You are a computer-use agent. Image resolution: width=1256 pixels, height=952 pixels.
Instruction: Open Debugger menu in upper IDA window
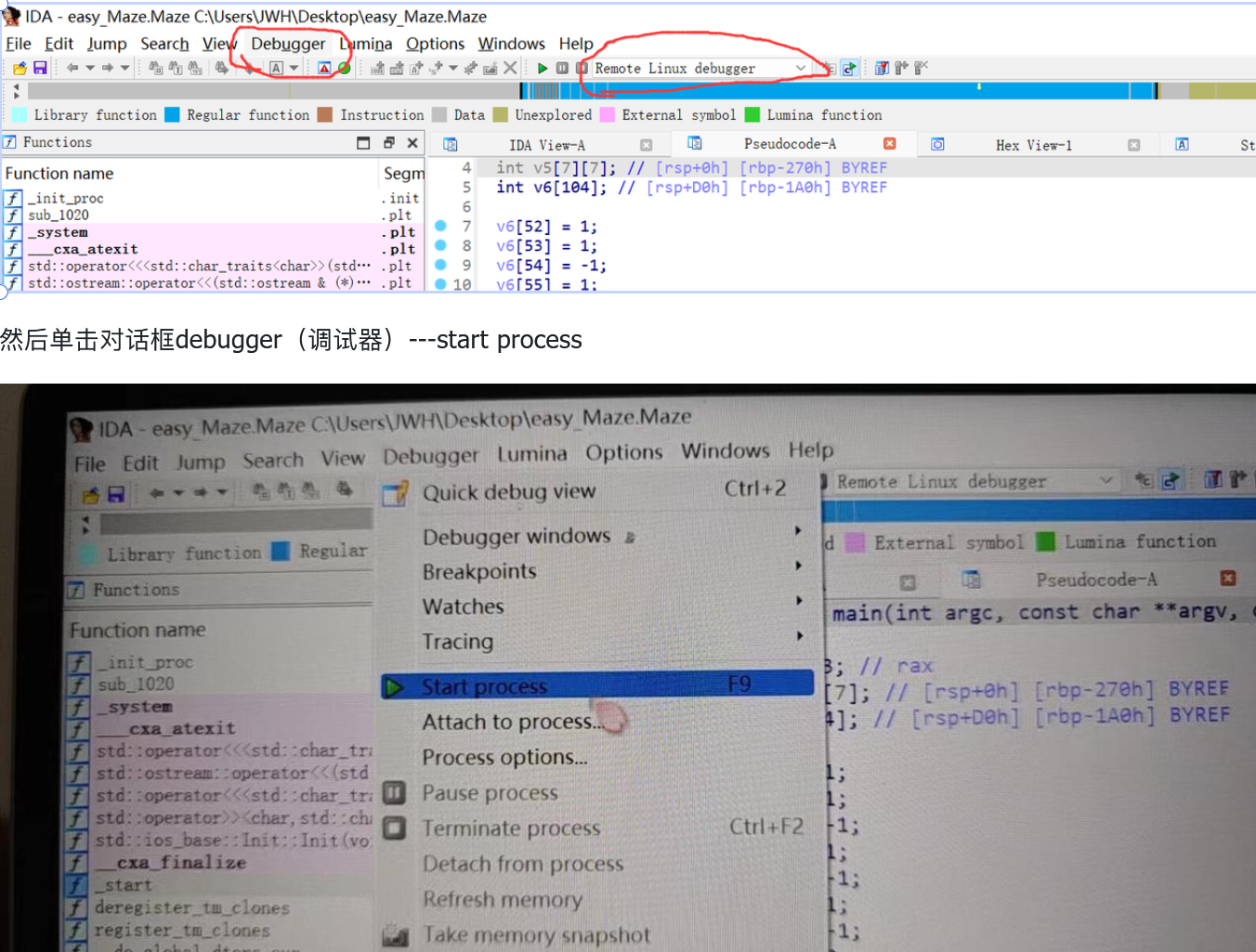pyautogui.click(x=288, y=44)
